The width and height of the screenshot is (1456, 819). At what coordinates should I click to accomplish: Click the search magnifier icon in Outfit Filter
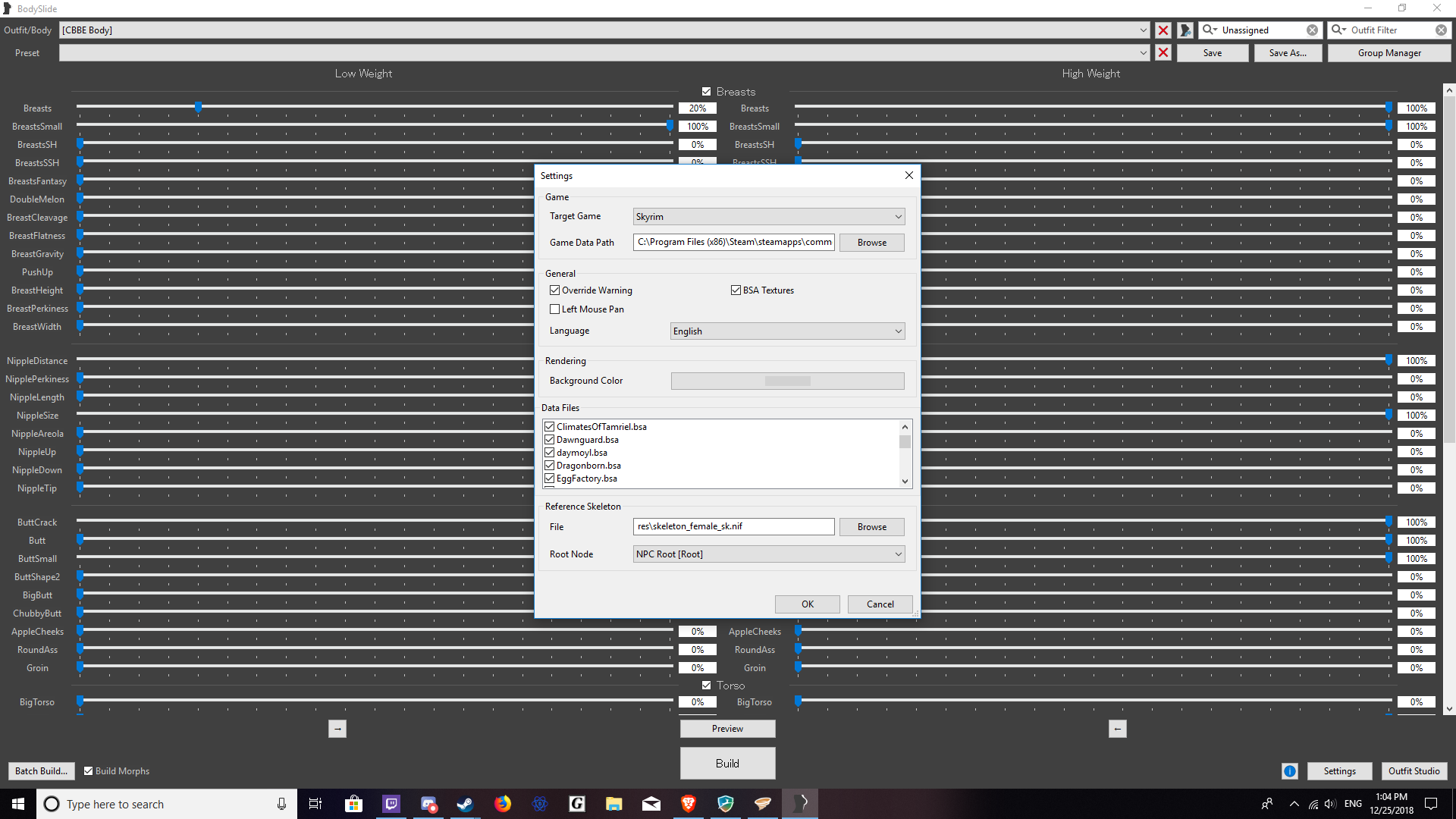coord(1338,30)
